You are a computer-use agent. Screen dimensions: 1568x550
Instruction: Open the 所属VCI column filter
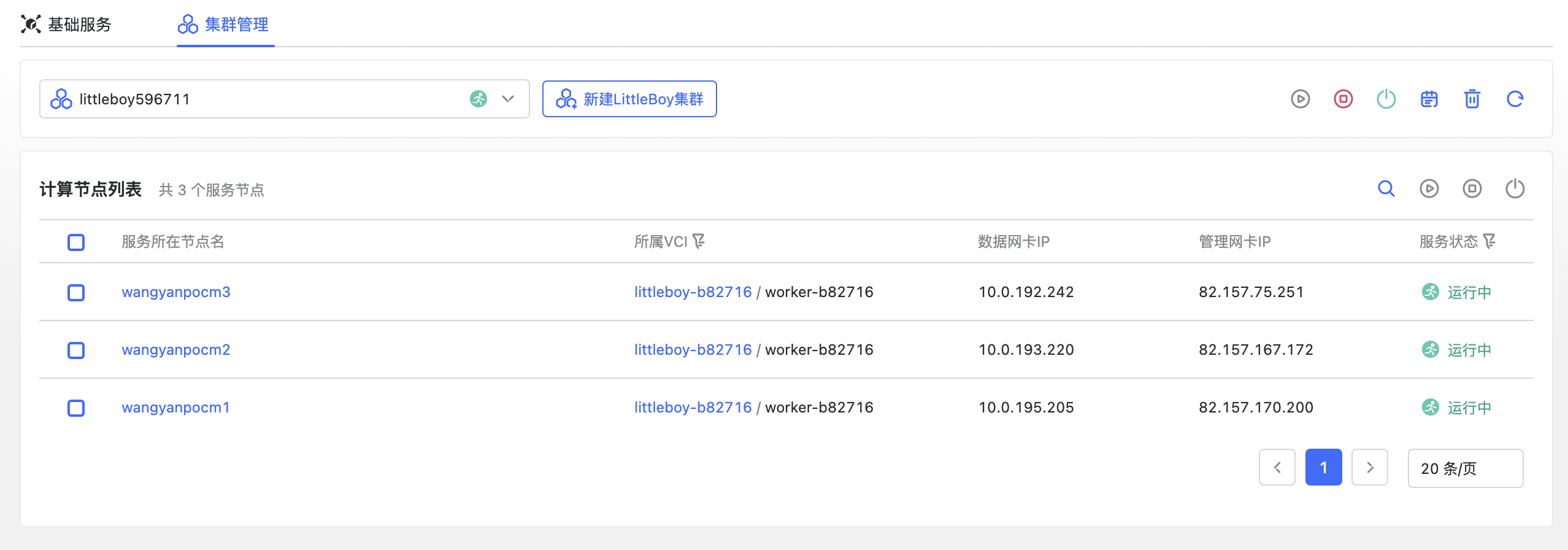click(699, 241)
